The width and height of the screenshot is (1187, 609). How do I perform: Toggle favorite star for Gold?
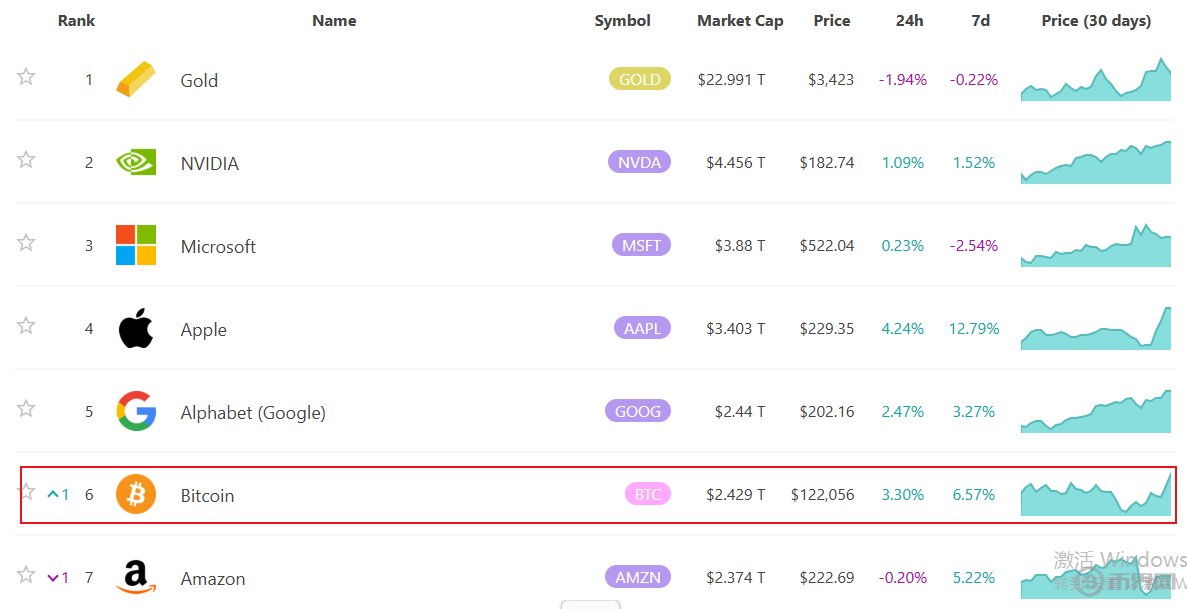26,77
